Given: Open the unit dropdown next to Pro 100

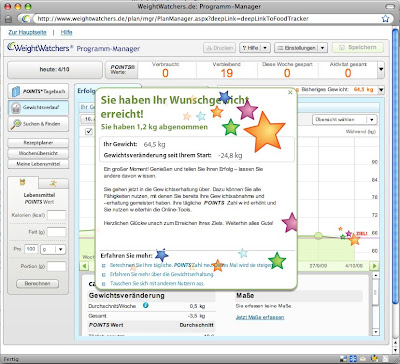Looking at the screenshot, I should coord(53,249).
